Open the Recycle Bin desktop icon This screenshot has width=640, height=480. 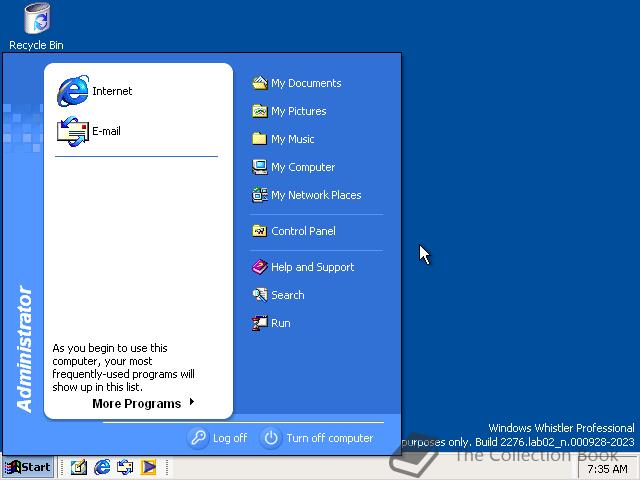(37, 18)
